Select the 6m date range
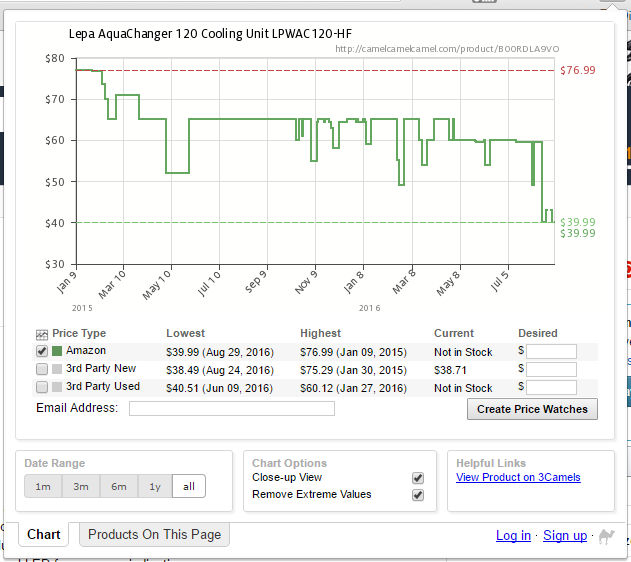The width and height of the screenshot is (631, 562). click(119, 486)
